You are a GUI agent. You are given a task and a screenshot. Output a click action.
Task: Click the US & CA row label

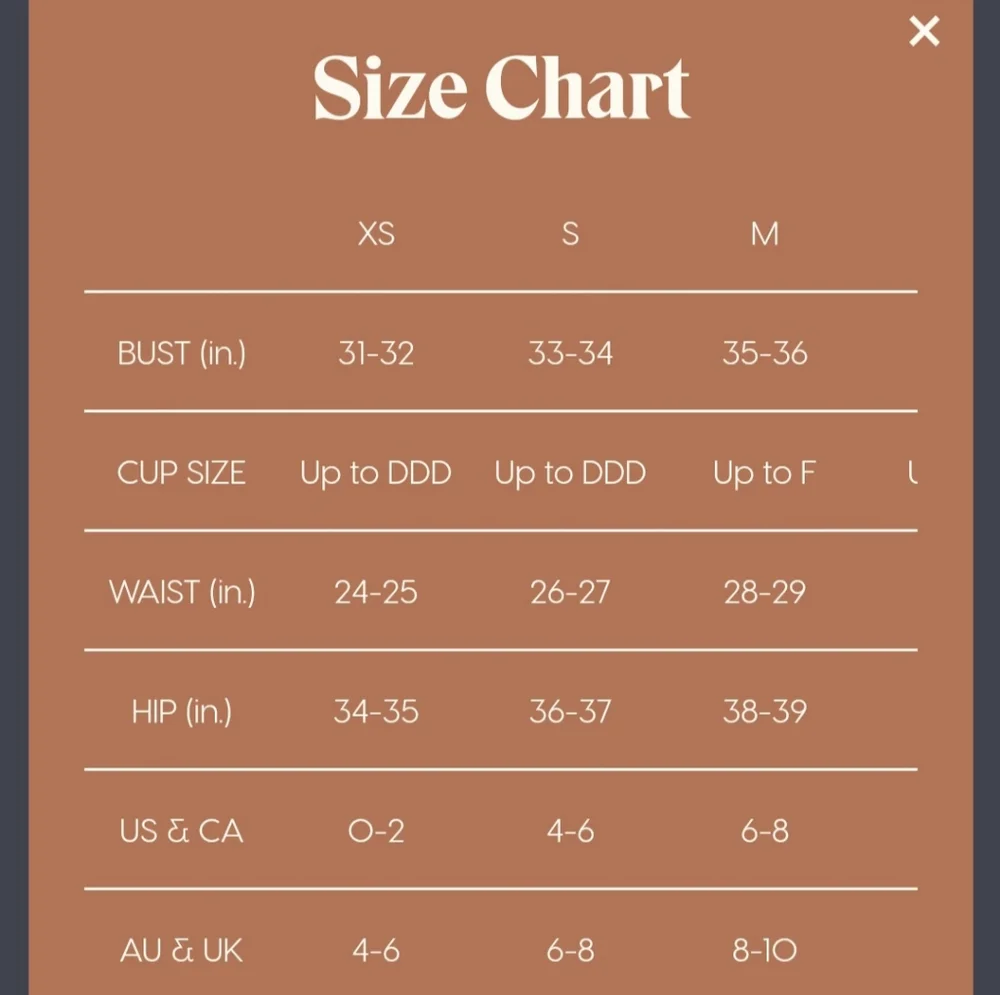(x=181, y=831)
